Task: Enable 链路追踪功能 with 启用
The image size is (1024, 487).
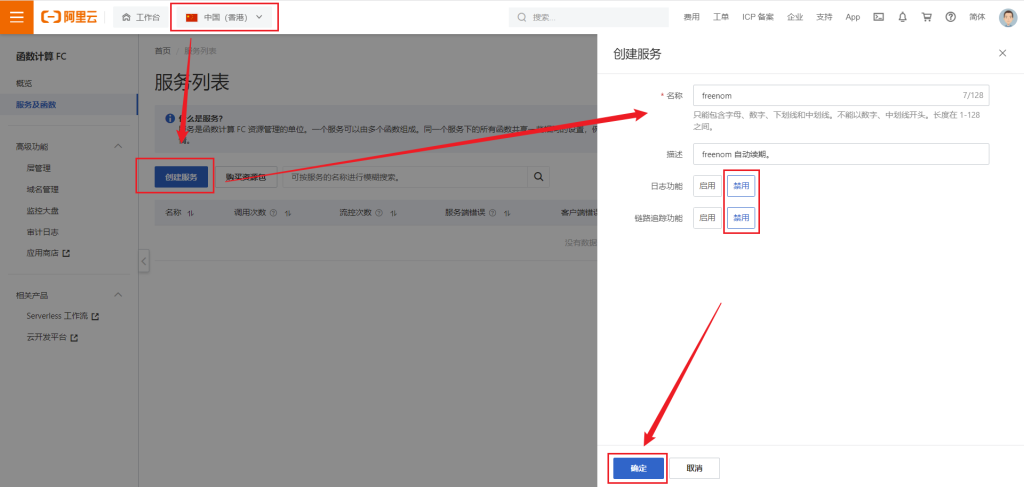Action: pos(707,218)
